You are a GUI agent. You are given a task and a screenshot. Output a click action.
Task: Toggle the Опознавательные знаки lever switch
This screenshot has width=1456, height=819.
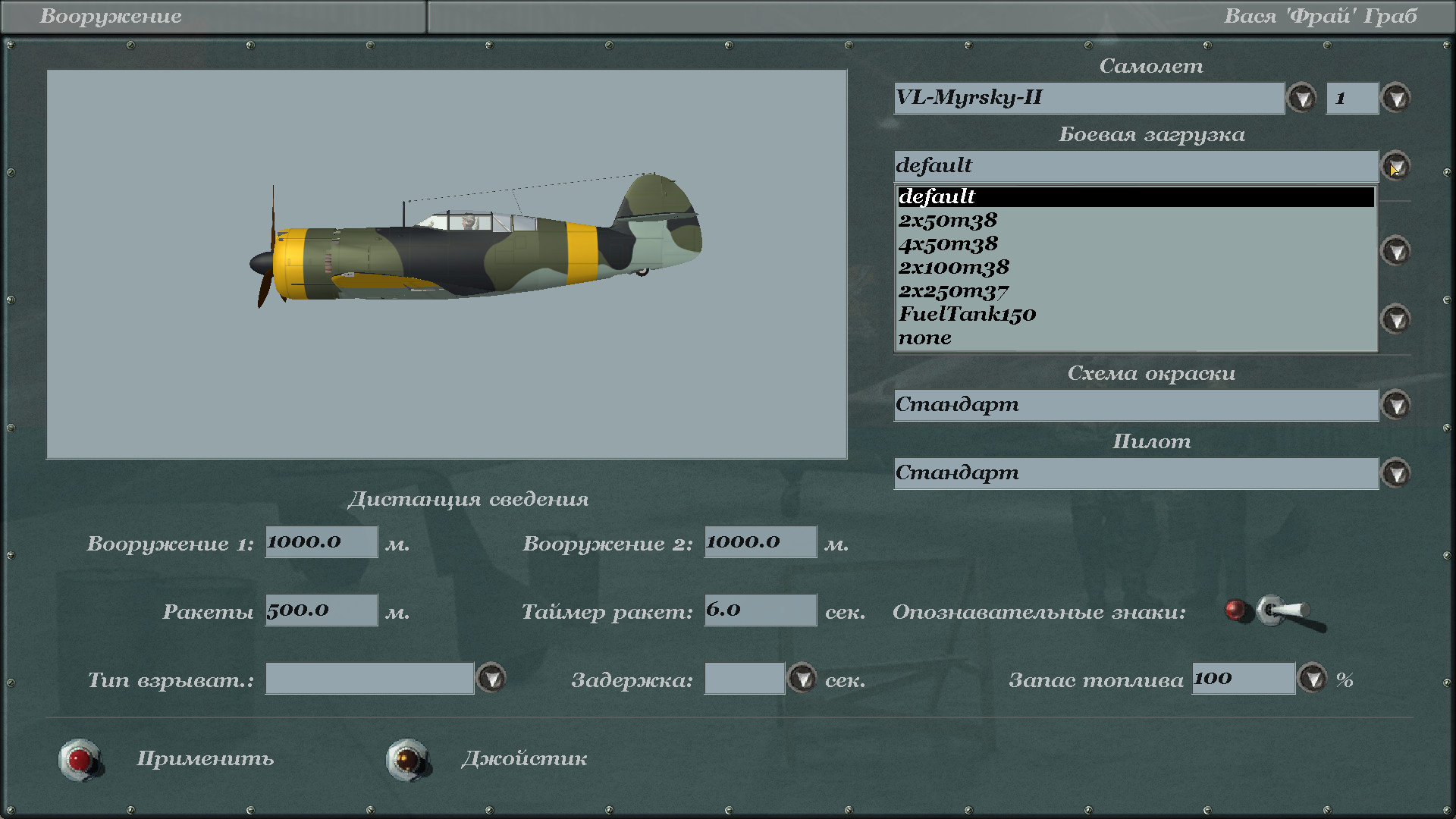point(1282,611)
